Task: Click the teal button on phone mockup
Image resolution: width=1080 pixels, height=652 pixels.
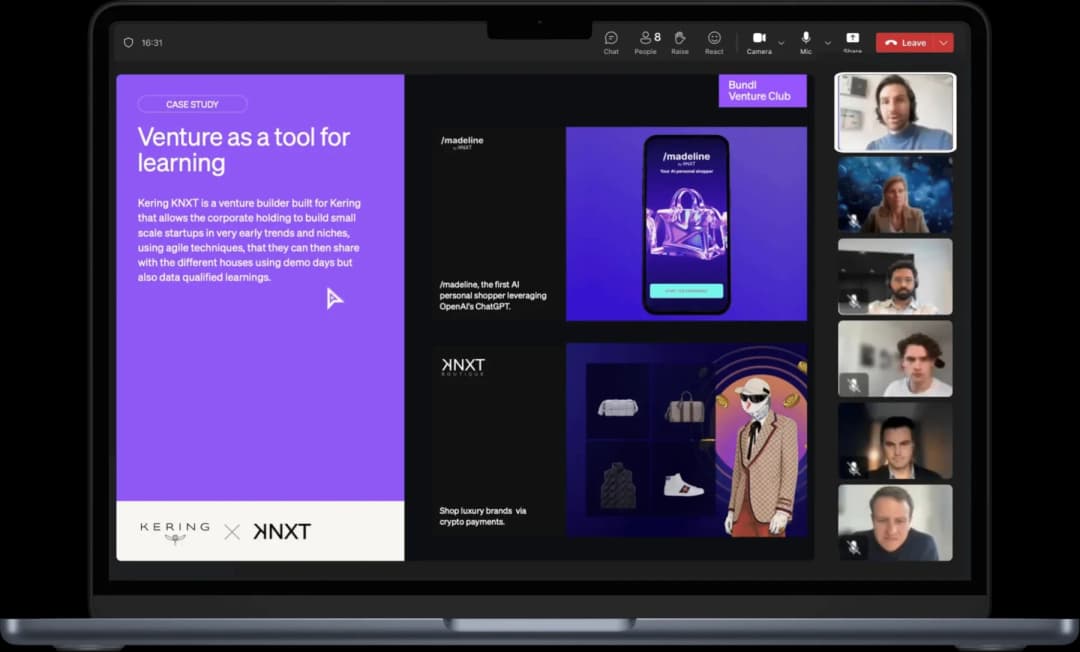Action: [x=686, y=291]
